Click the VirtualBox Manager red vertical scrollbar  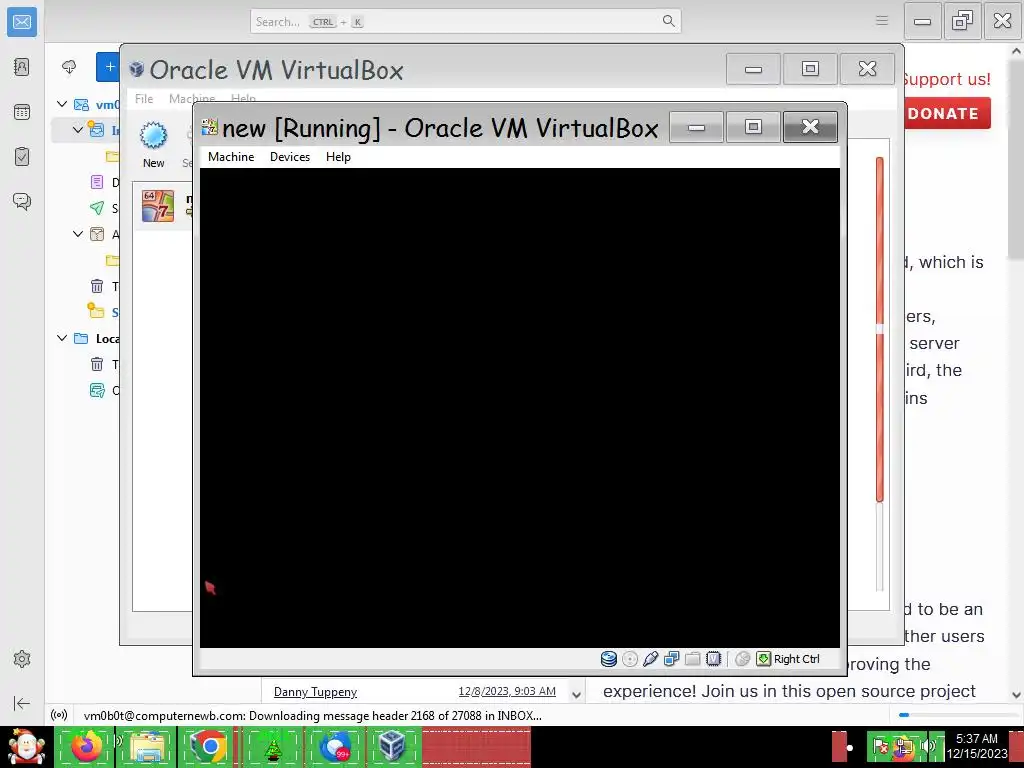pos(880,330)
